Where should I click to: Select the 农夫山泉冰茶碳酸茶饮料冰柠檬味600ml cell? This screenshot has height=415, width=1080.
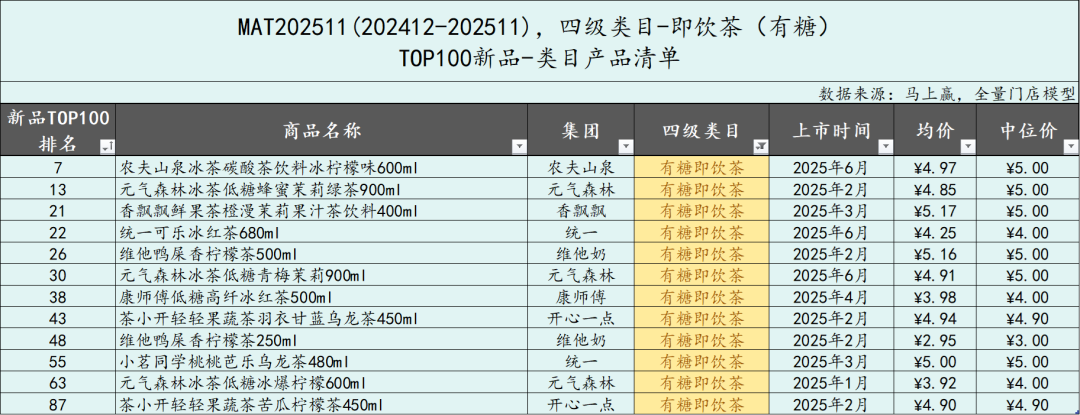pos(260,167)
